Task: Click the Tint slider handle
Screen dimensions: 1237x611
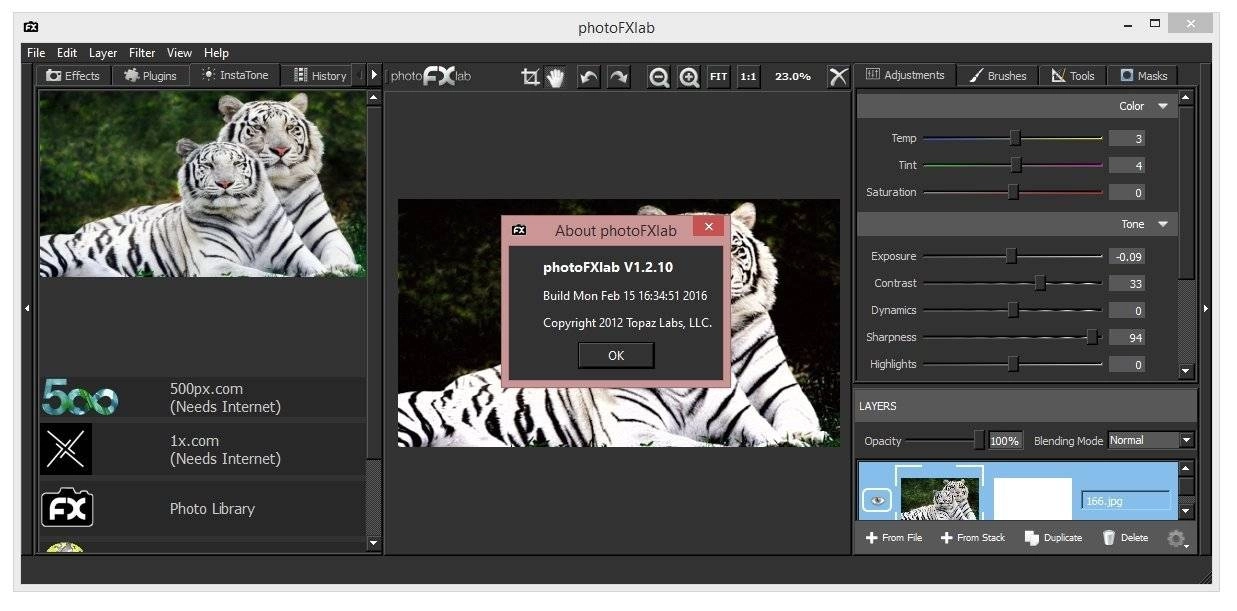Action: [x=1016, y=165]
